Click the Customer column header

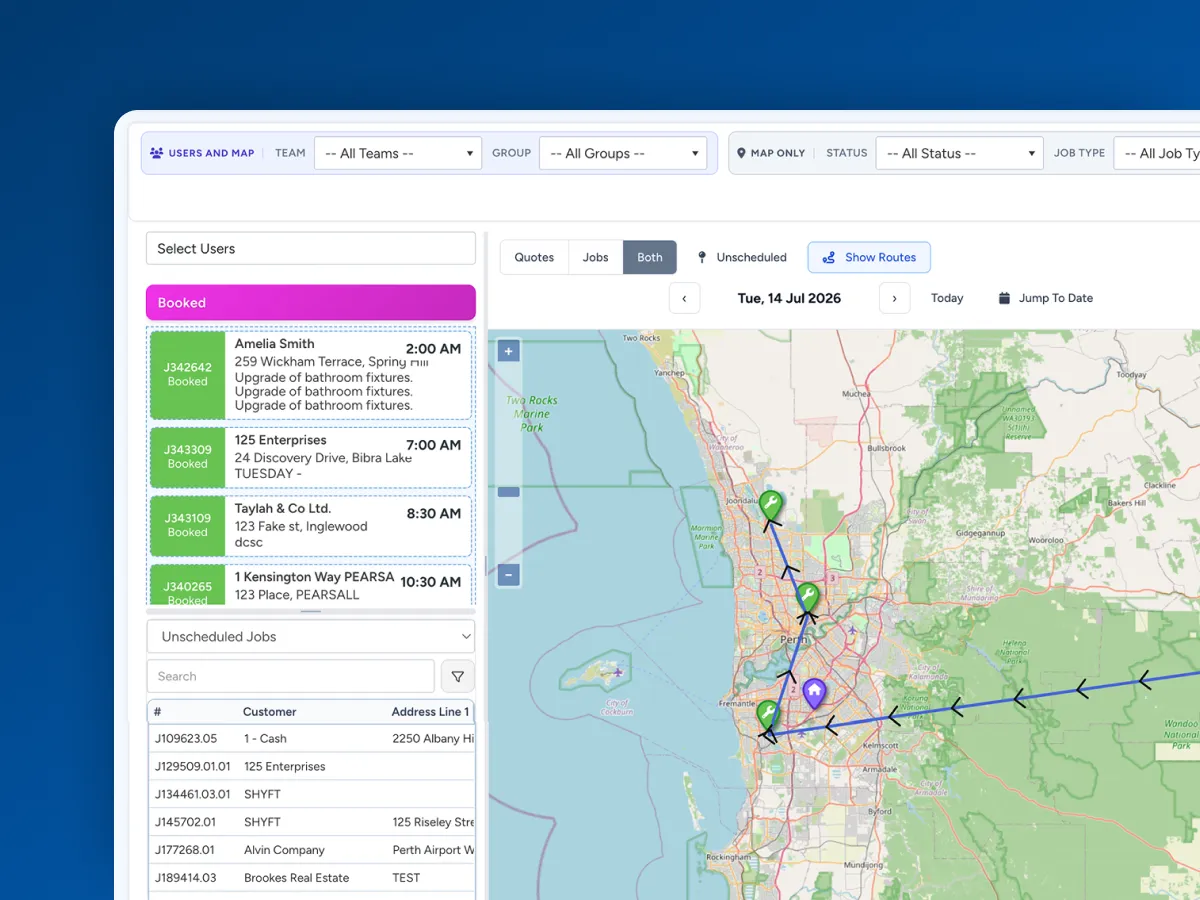click(270, 712)
